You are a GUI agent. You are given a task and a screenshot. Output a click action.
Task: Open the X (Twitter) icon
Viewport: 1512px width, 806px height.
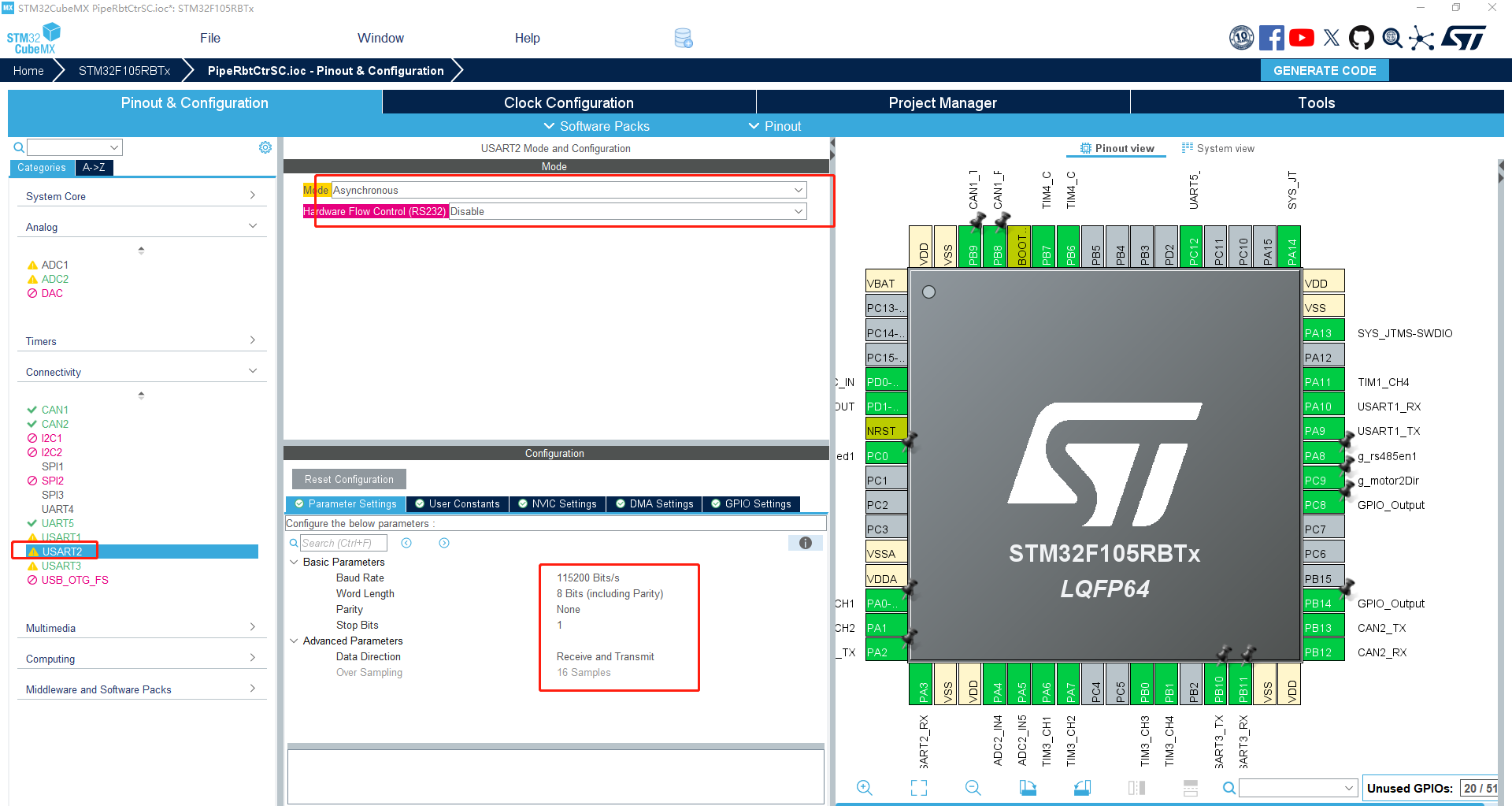click(1332, 38)
